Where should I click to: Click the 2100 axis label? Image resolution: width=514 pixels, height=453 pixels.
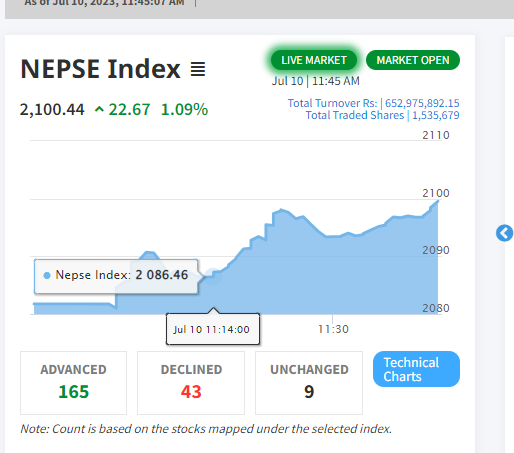(436, 193)
